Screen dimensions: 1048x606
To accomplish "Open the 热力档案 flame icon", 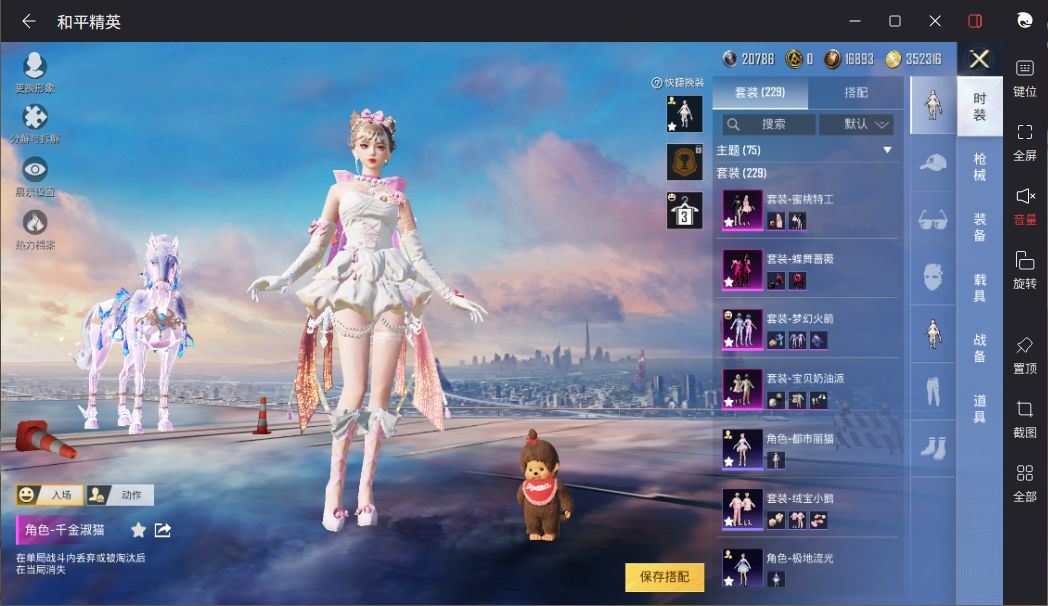I will [34, 223].
